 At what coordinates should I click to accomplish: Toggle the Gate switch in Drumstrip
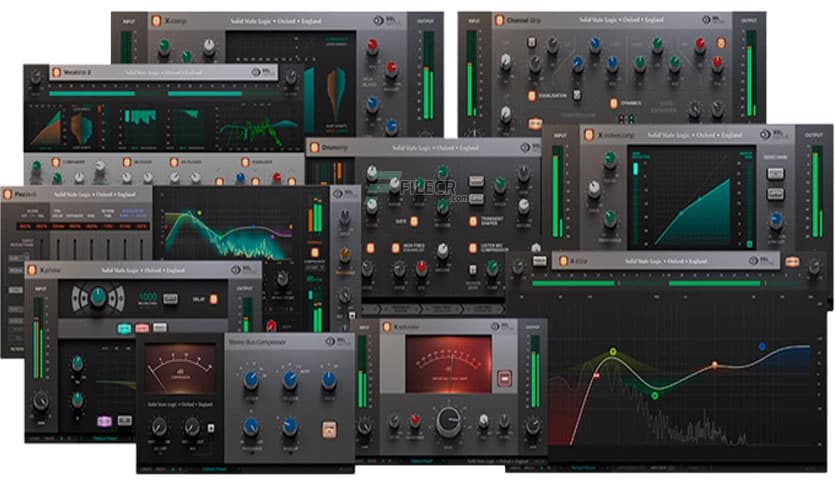click(414, 221)
